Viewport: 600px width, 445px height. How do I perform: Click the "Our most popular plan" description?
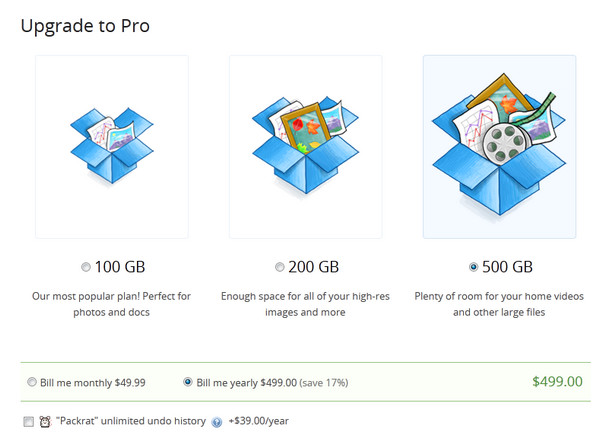[x=111, y=304]
